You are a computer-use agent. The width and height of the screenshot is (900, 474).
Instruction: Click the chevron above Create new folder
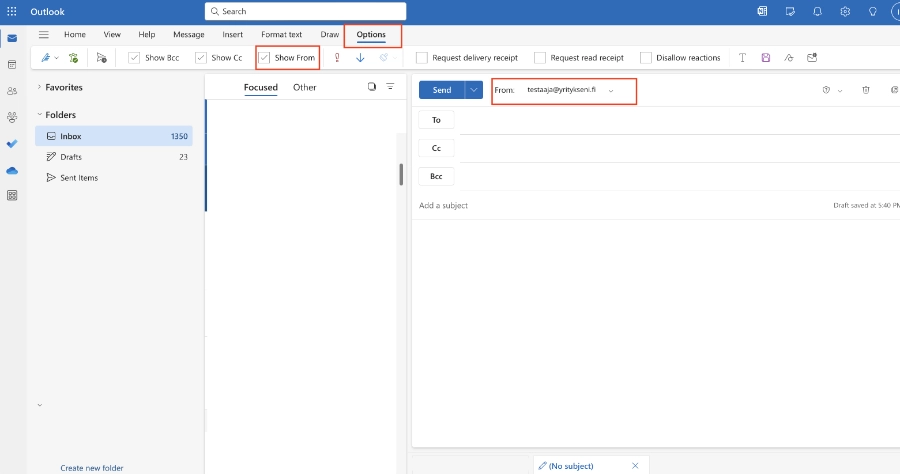pyautogui.click(x=40, y=405)
